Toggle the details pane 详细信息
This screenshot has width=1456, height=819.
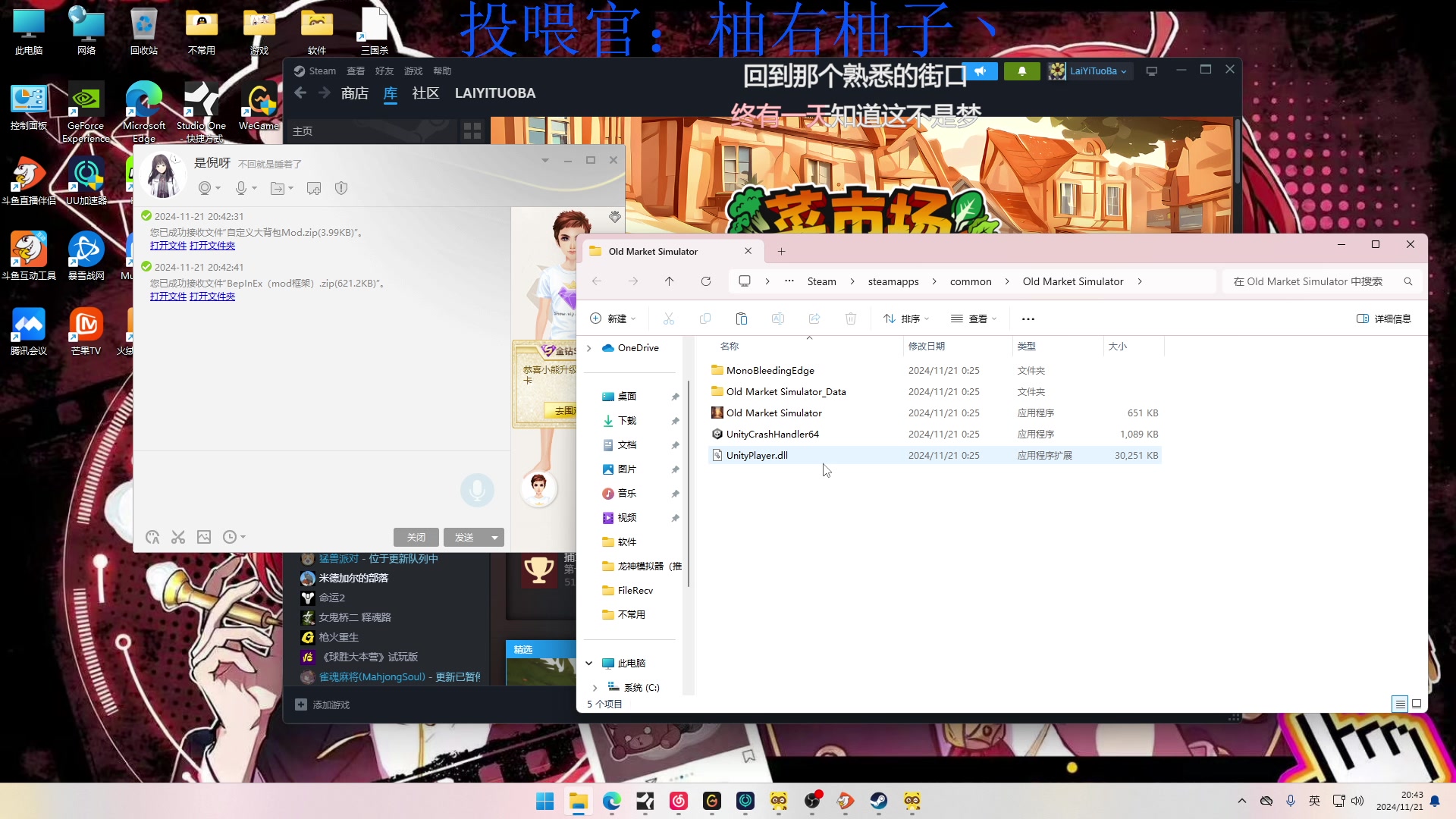click(1384, 319)
